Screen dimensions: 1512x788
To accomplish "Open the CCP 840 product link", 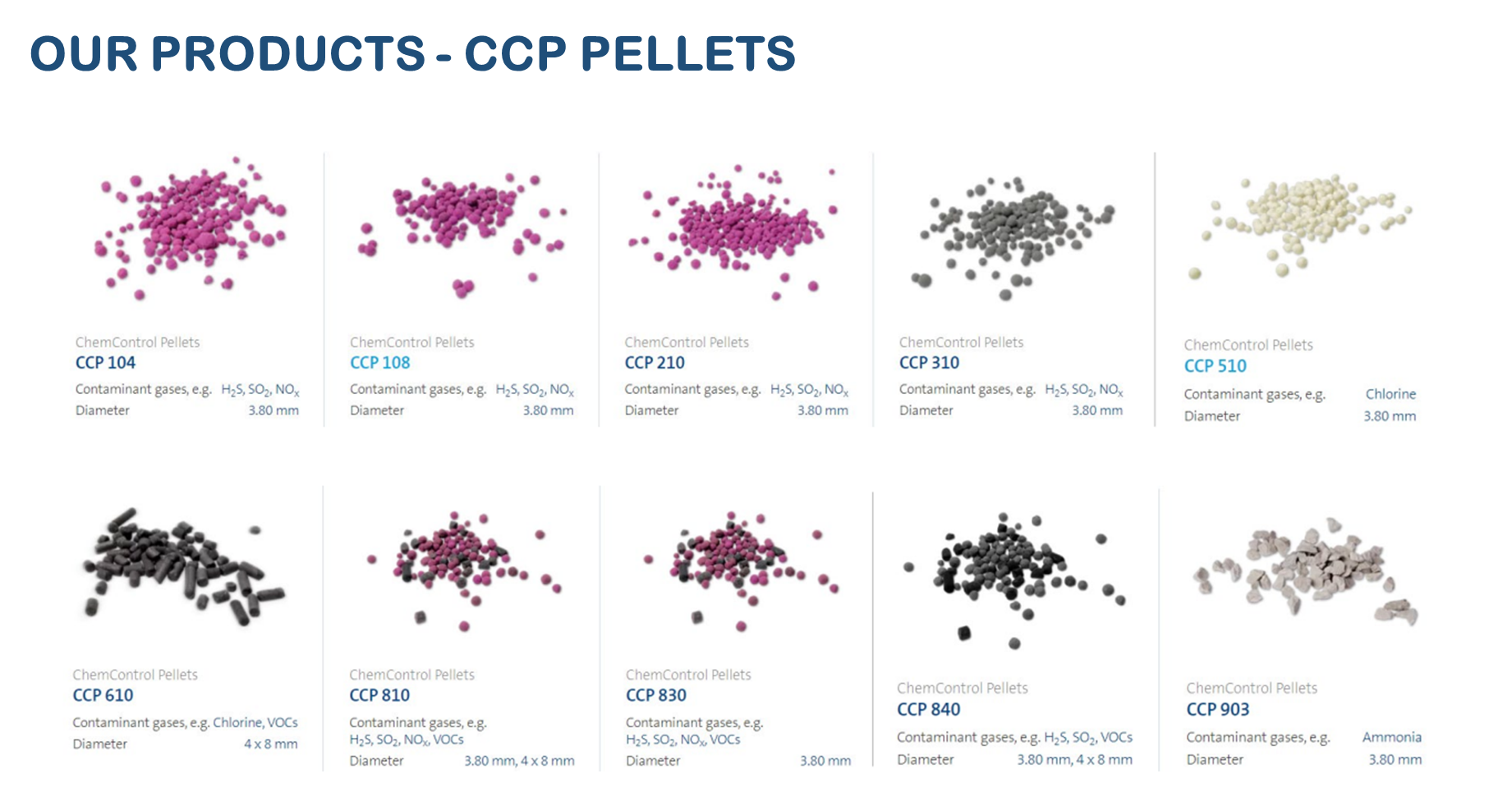I will coord(928,709).
